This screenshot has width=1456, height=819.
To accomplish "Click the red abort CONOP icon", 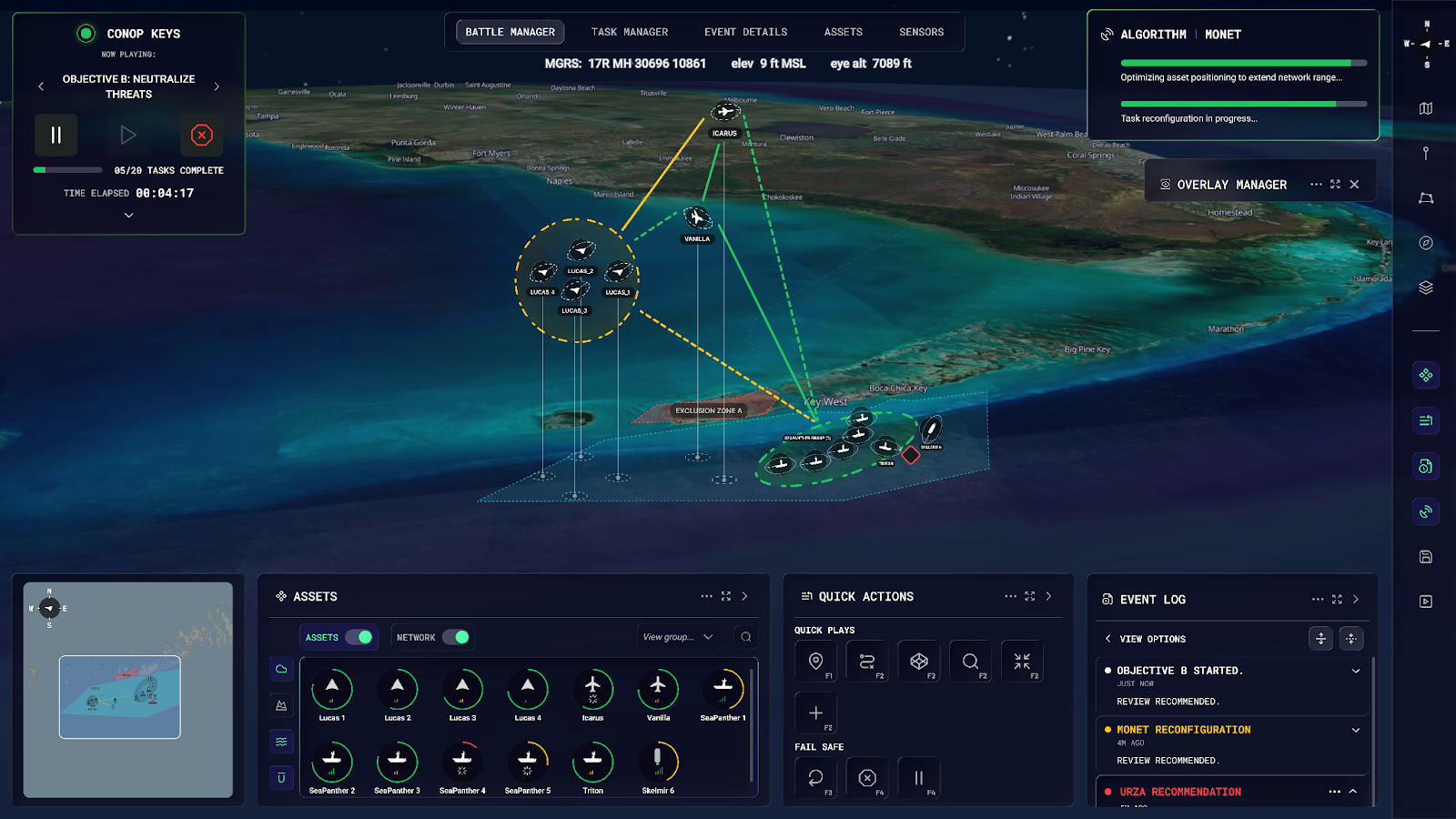I will (201, 136).
